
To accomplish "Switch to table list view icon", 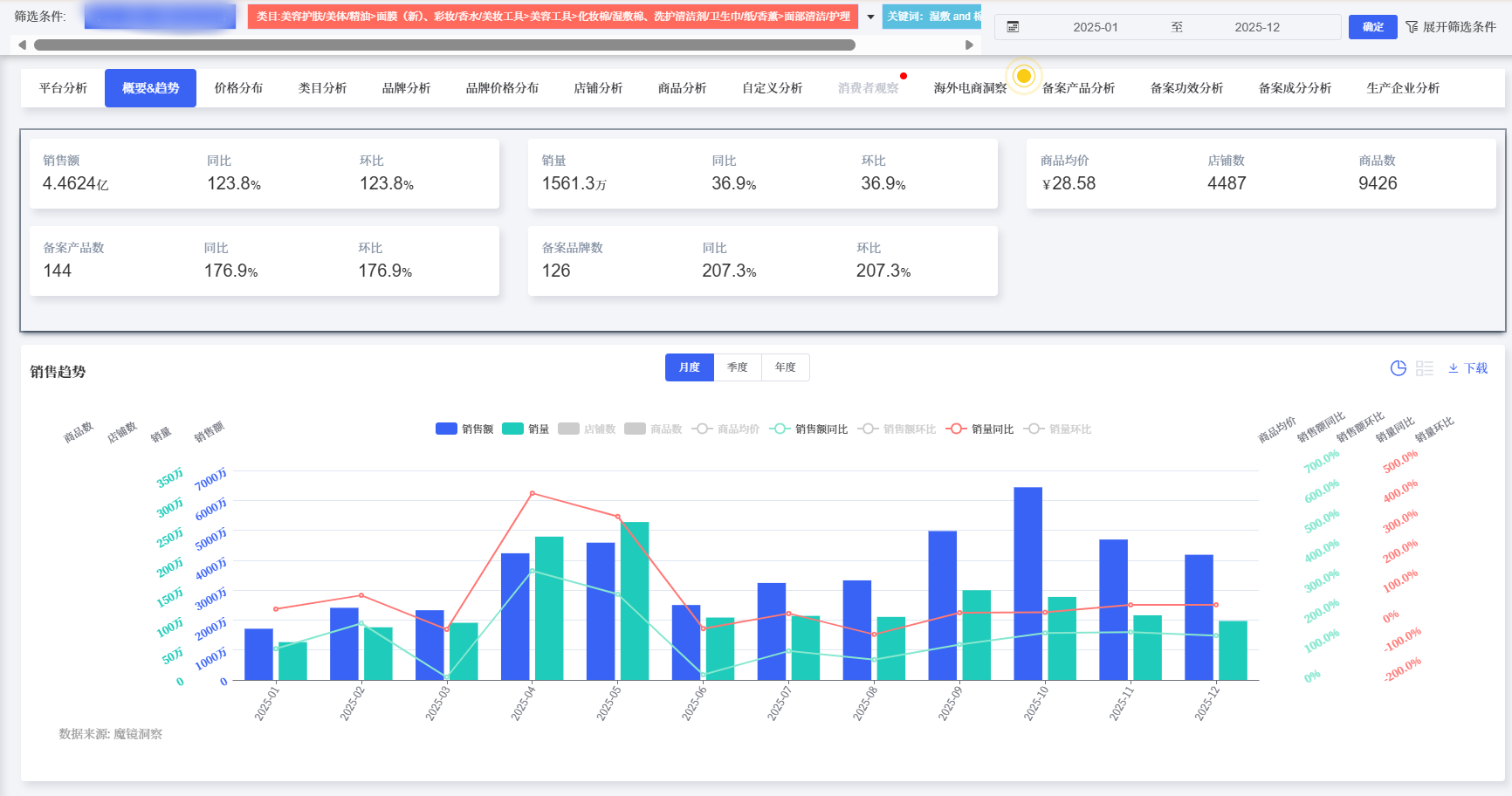I will coord(1424,368).
